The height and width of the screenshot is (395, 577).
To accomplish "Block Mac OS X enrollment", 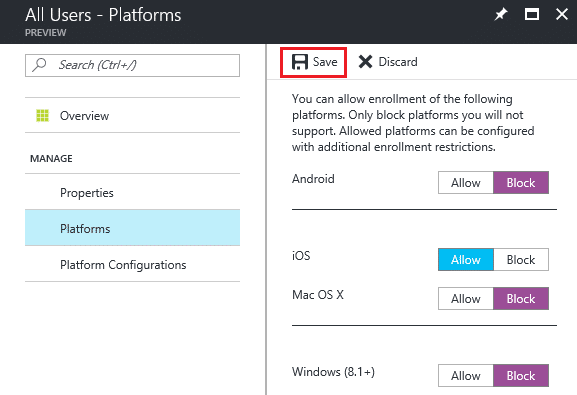I will (x=521, y=299).
